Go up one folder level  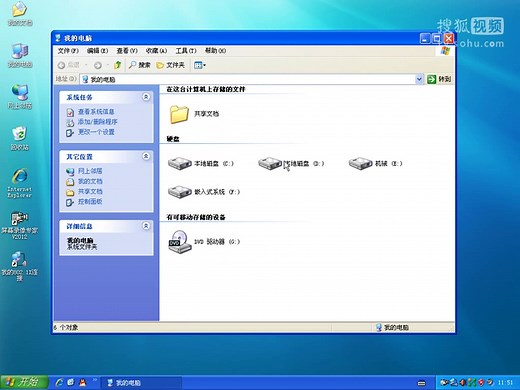click(117, 65)
